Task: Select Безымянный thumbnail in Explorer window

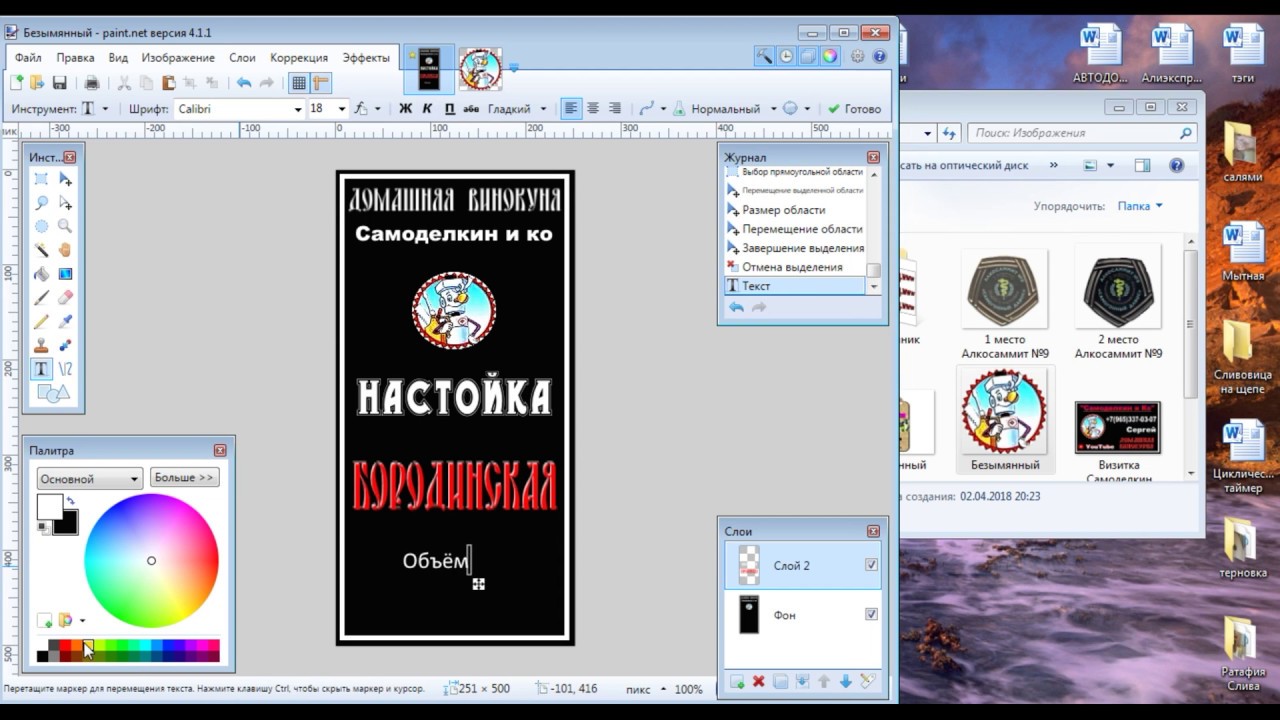Action: pos(1004,421)
